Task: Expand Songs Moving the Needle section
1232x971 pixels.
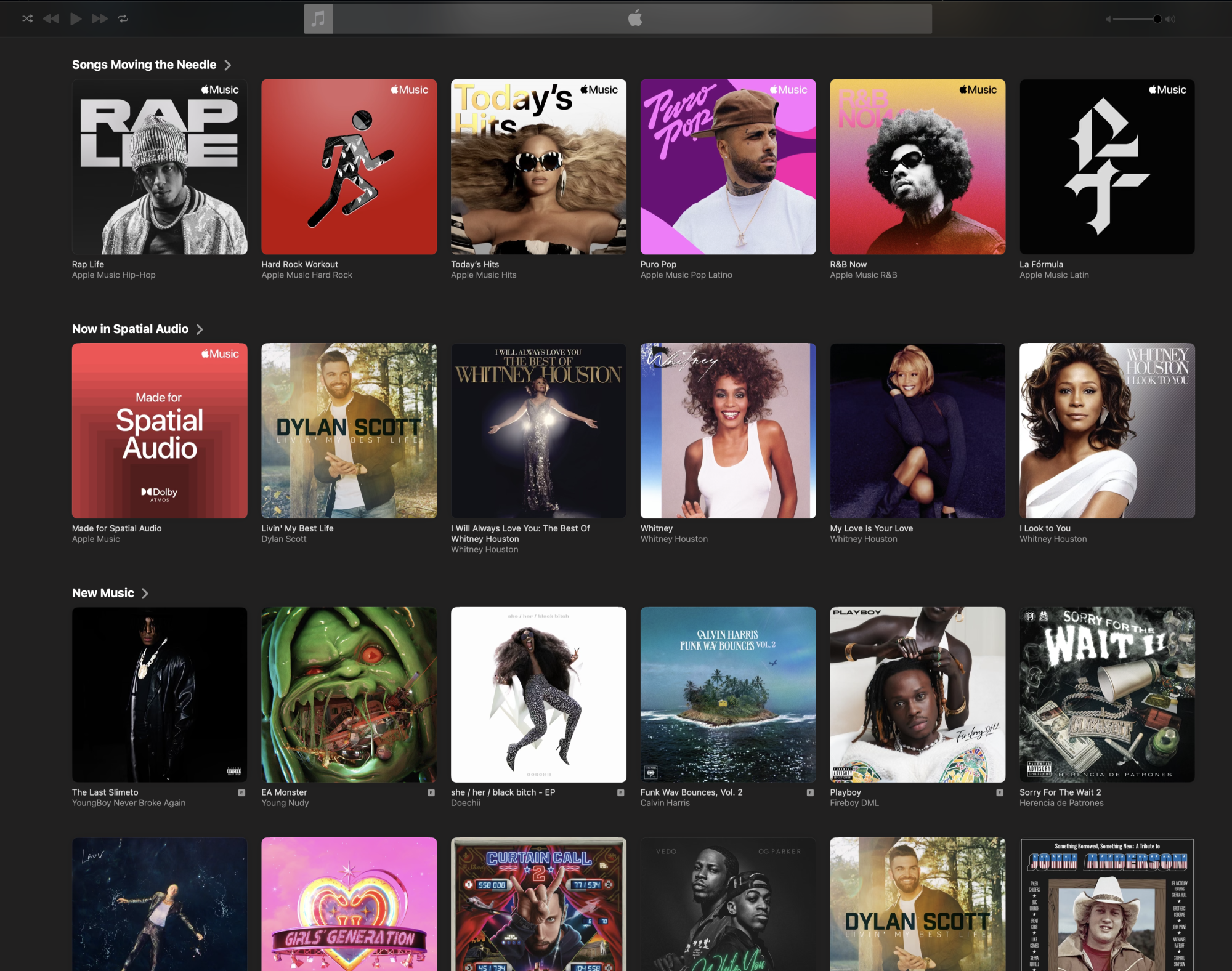Action: coord(228,65)
